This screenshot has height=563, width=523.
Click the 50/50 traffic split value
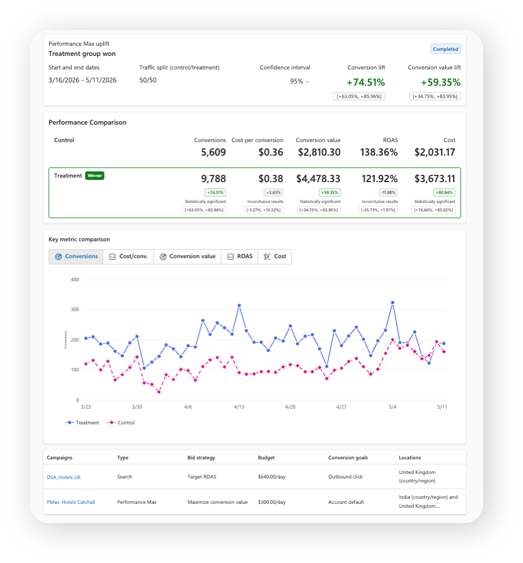click(x=148, y=80)
